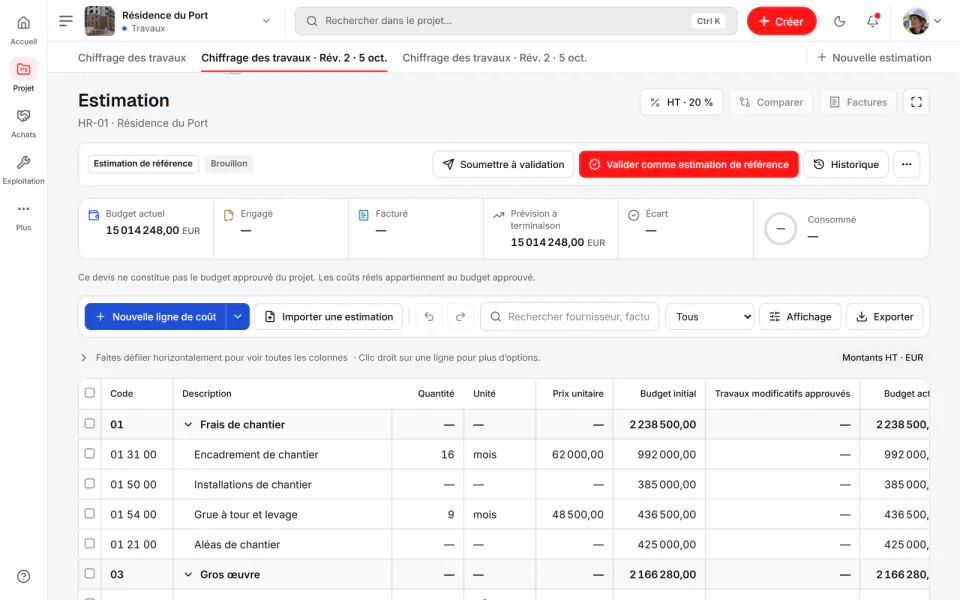Click Soumettre à validation
The image size is (960, 600).
pos(503,164)
